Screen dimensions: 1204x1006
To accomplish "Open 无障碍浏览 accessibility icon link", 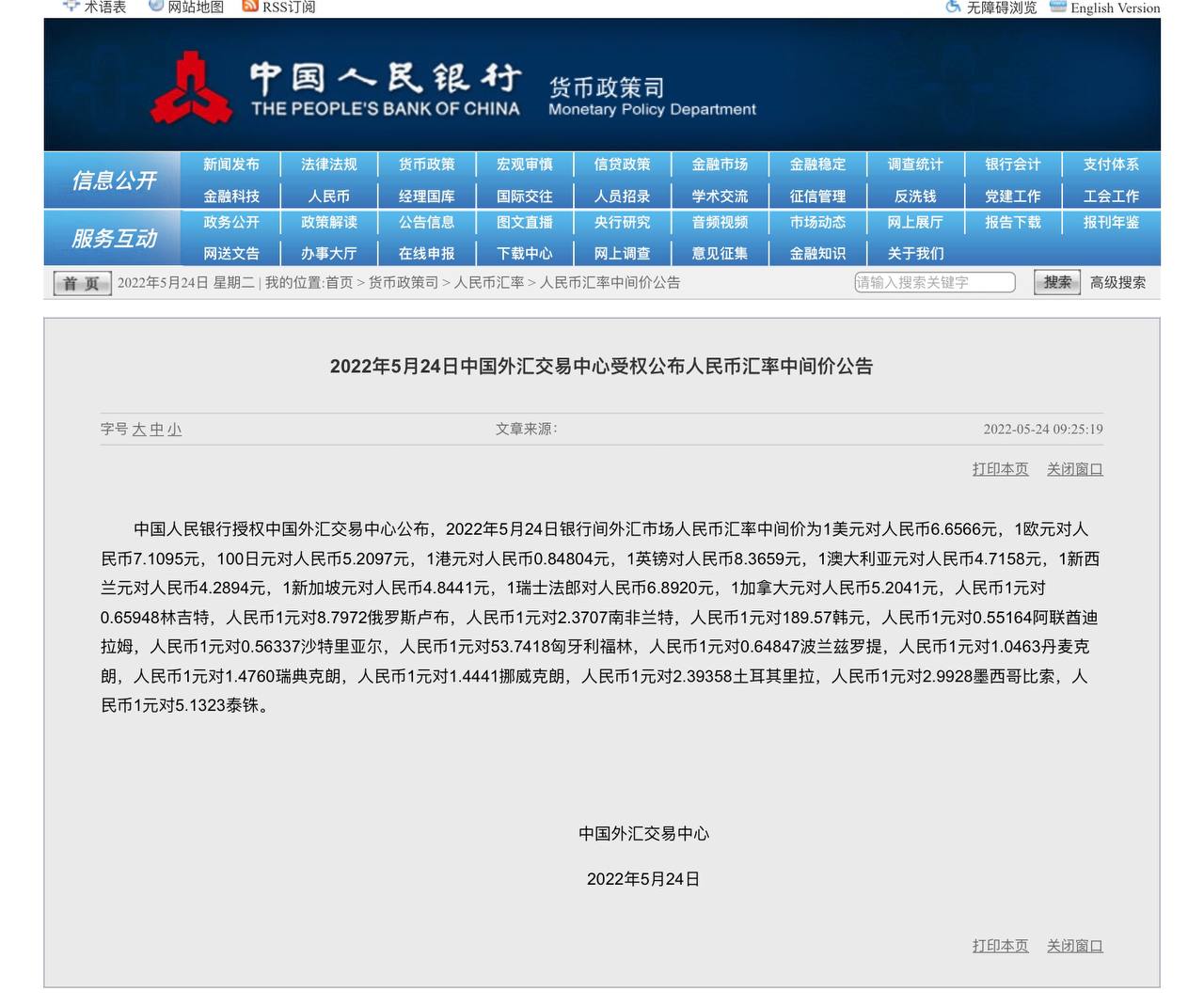I will 953,7.
